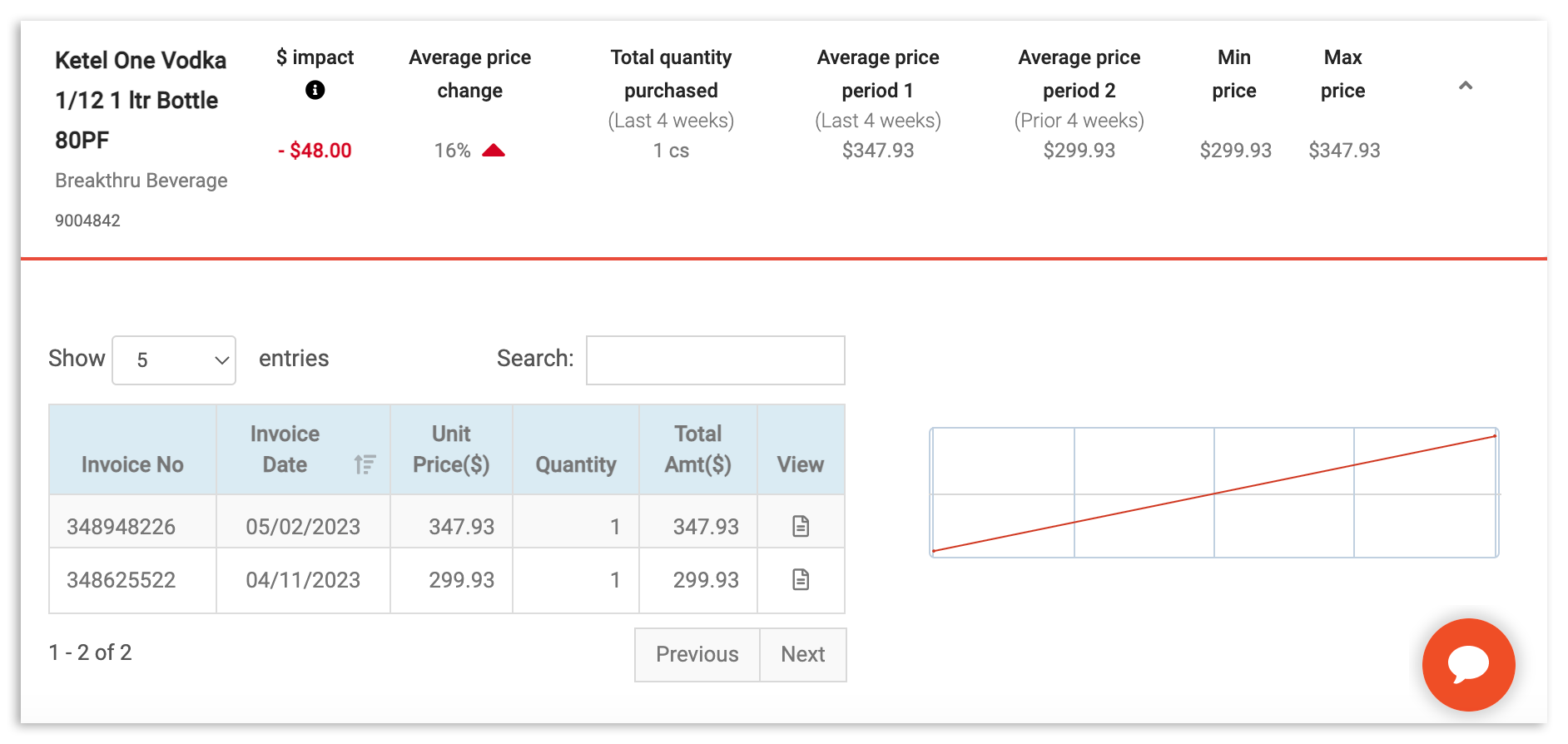The width and height of the screenshot is (1568, 744).
Task: Select the Invoice No column header
Action: 131,464
